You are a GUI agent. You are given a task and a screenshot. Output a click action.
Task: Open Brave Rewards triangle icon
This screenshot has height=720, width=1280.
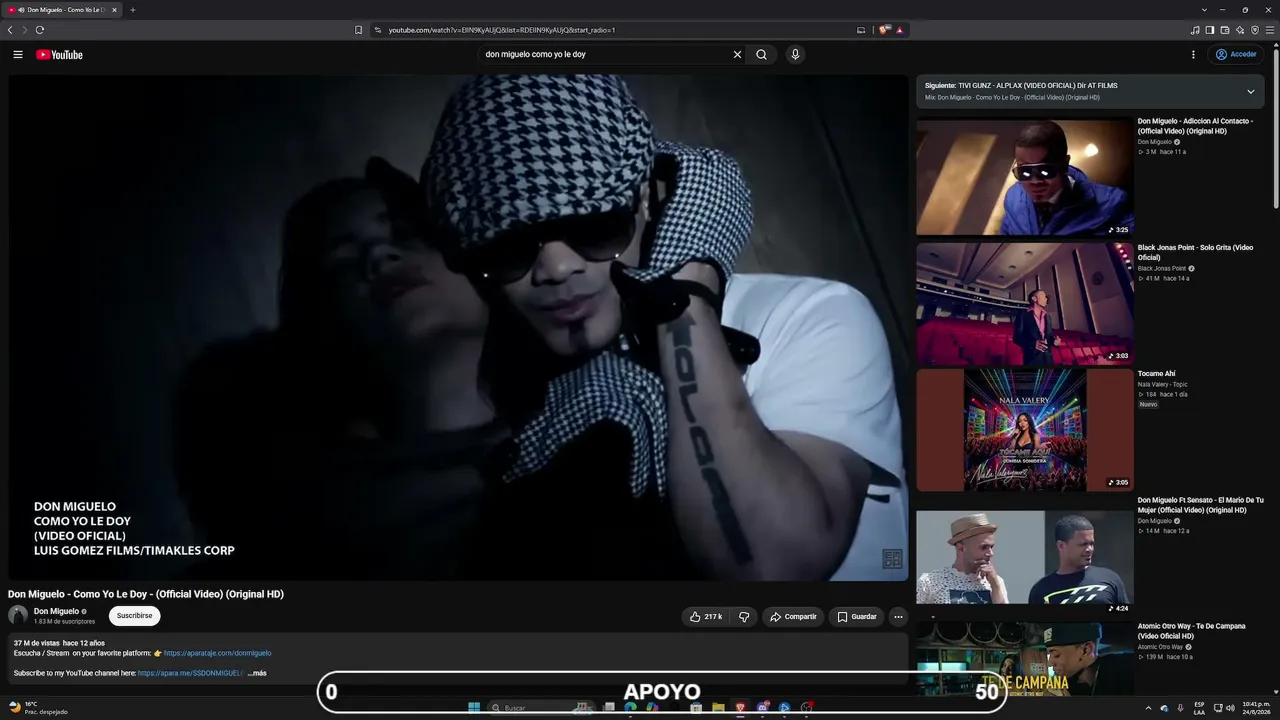tap(900, 30)
